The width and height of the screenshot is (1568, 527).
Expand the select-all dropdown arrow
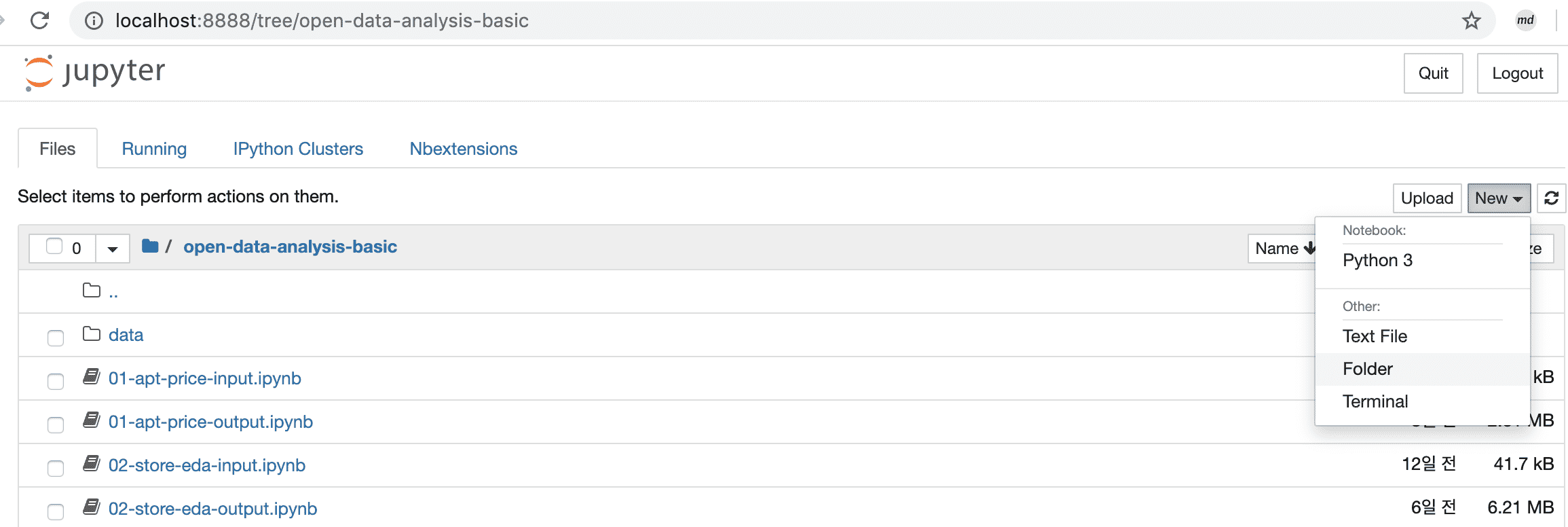(113, 249)
